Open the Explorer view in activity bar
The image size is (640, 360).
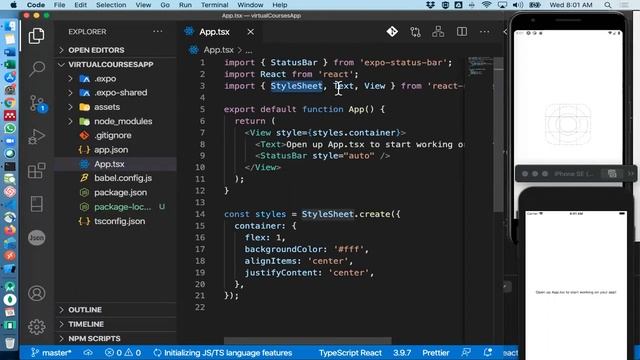coord(36,36)
